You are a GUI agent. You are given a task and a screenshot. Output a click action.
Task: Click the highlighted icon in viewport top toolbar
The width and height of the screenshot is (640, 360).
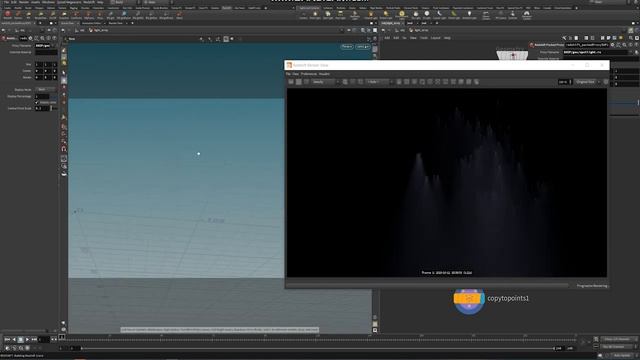pos(226,39)
